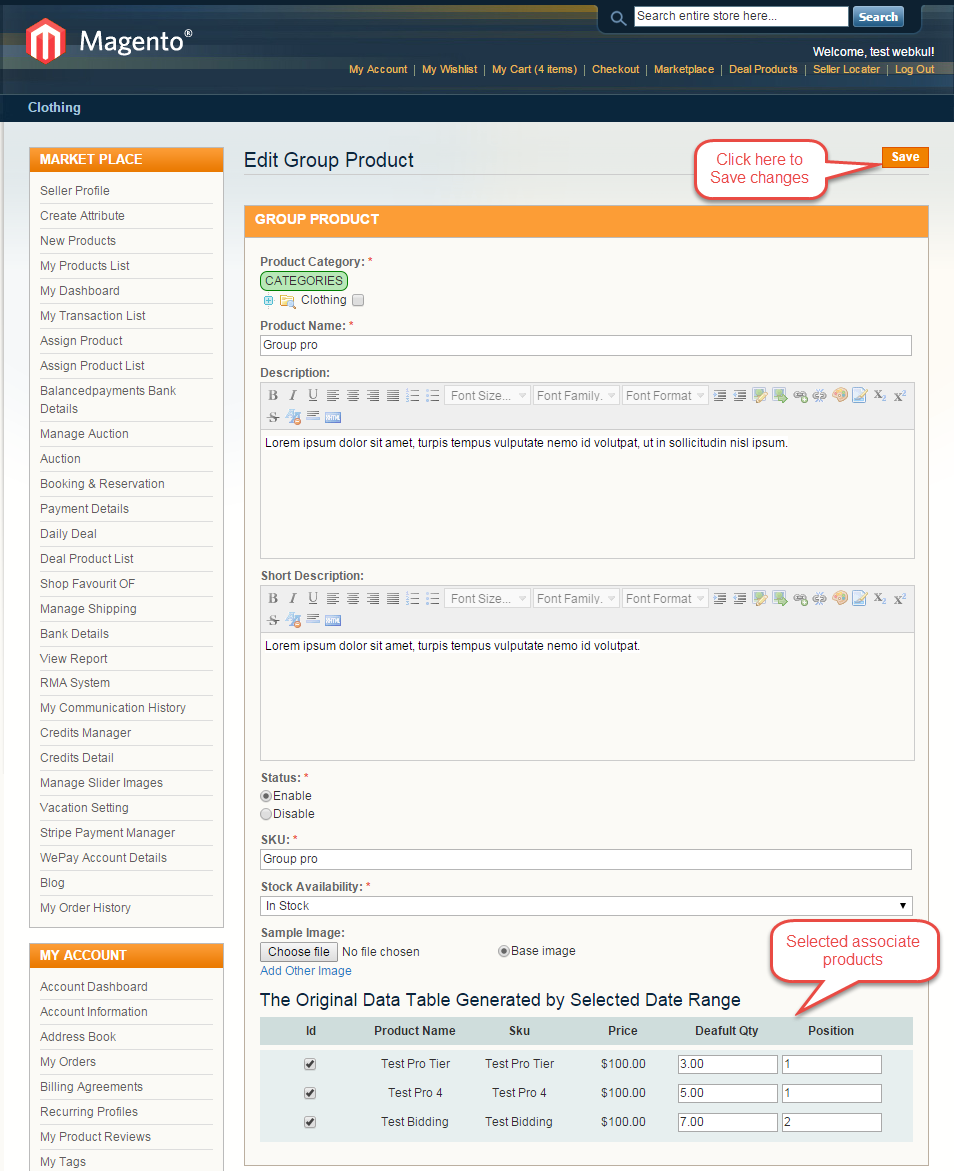The image size is (954, 1171).
Task: Open Stock Availability dropdown
Action: click(586, 906)
